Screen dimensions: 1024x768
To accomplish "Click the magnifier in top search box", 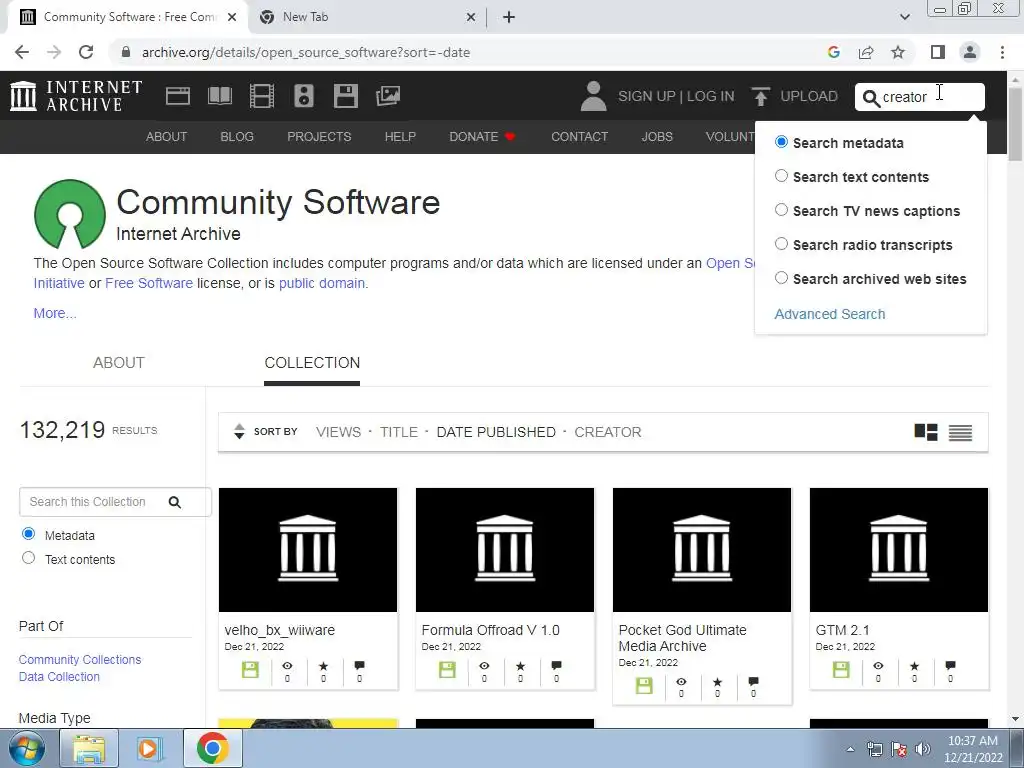I will click(x=871, y=98).
